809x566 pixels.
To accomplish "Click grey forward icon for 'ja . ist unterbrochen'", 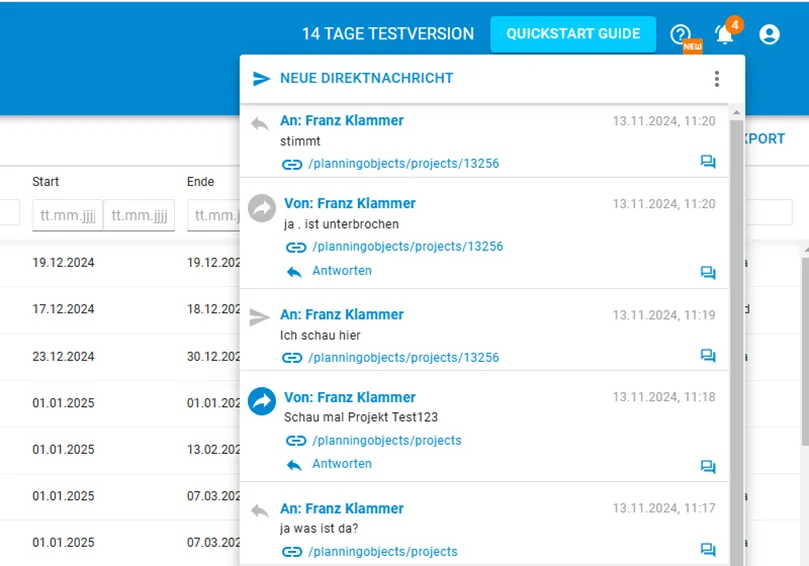I will pyautogui.click(x=262, y=208).
